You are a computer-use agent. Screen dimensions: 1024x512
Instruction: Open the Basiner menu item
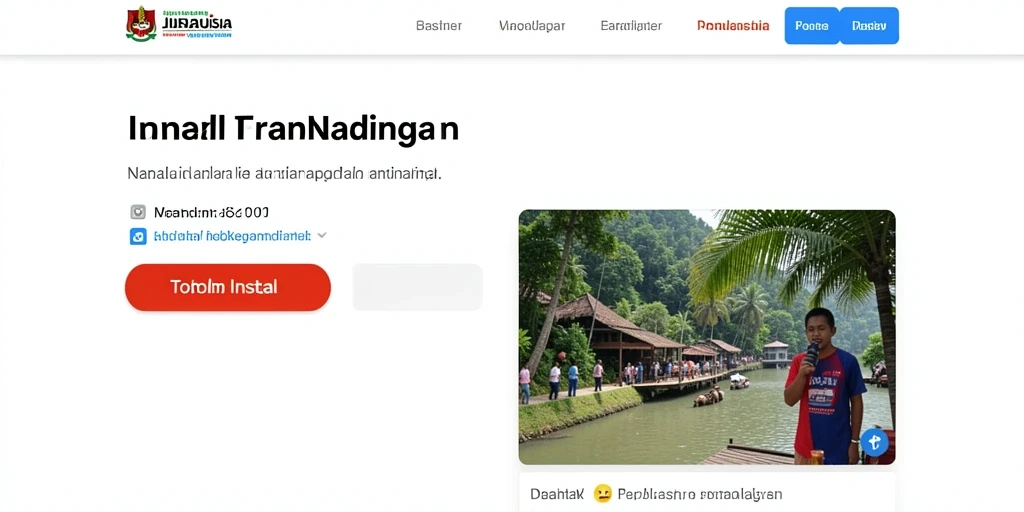coord(439,26)
